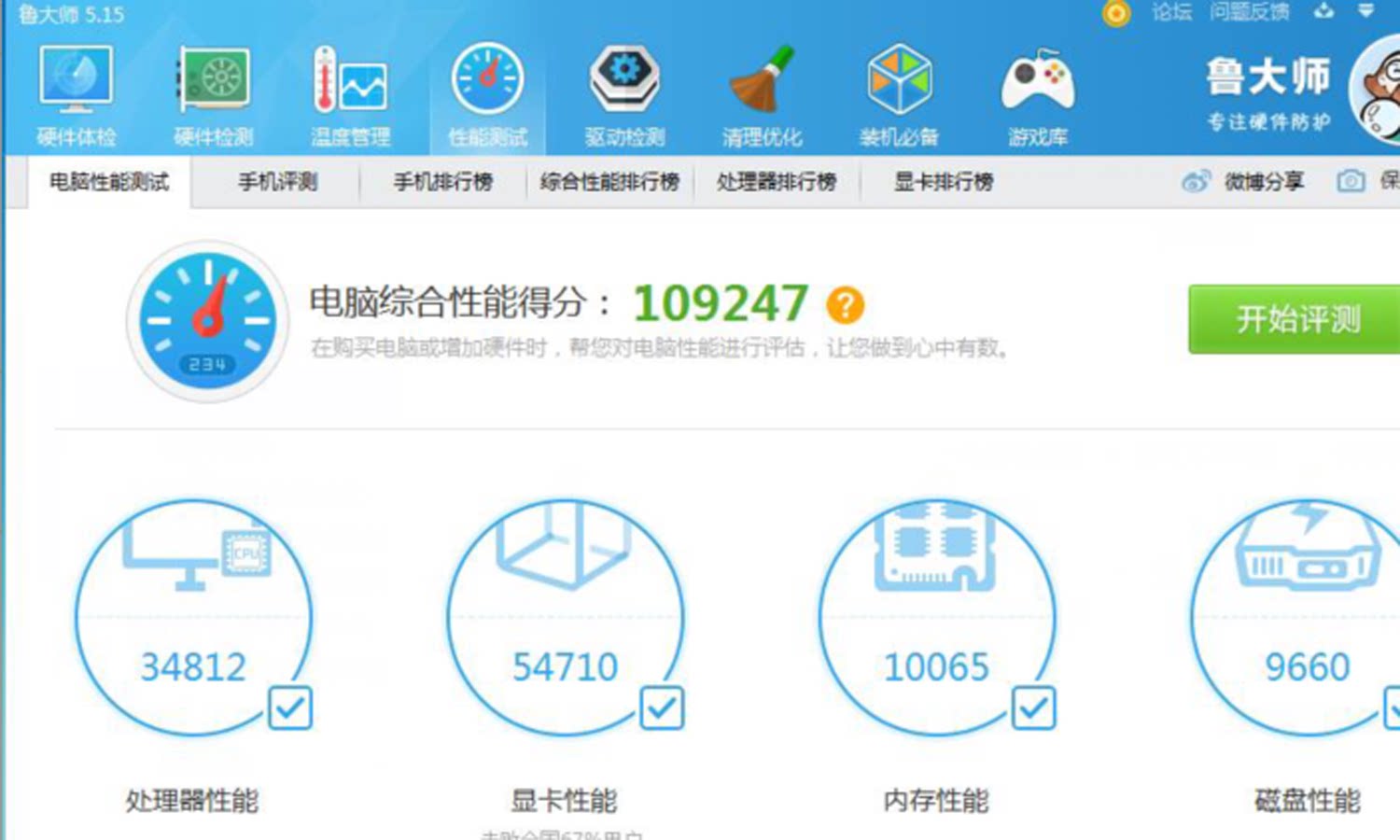1400x840 pixels.
Task: Open the 装机必备 essential software section
Action: pyautogui.click(x=899, y=96)
